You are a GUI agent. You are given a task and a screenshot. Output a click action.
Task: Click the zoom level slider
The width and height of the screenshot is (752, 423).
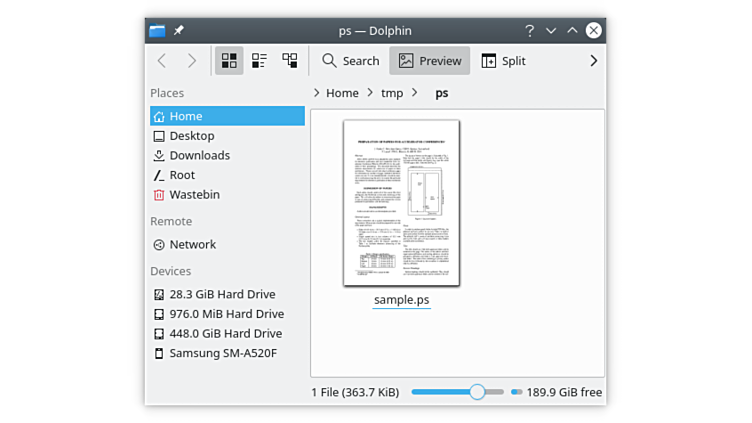pyautogui.click(x=477, y=392)
